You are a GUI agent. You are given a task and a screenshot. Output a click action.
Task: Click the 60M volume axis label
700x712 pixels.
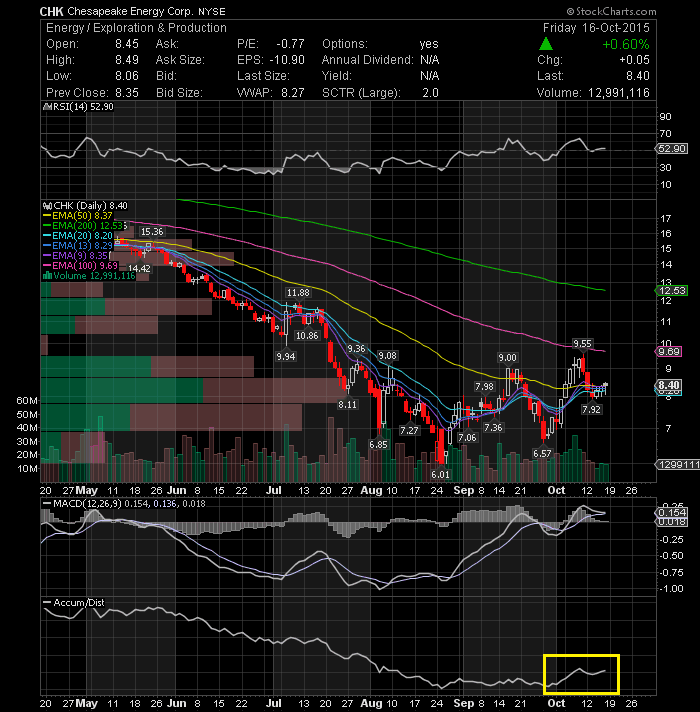(x=27, y=400)
